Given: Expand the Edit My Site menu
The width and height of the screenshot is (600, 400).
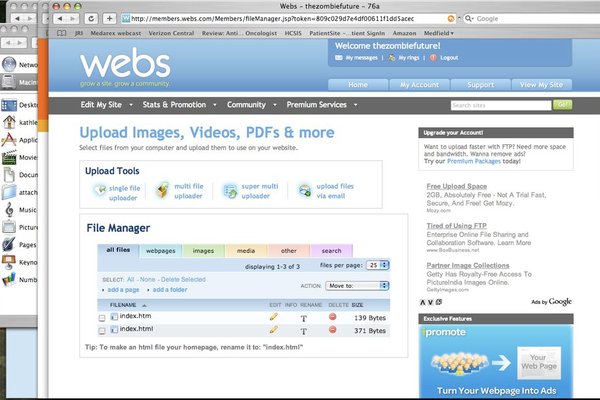Looking at the screenshot, I should pos(105,104).
